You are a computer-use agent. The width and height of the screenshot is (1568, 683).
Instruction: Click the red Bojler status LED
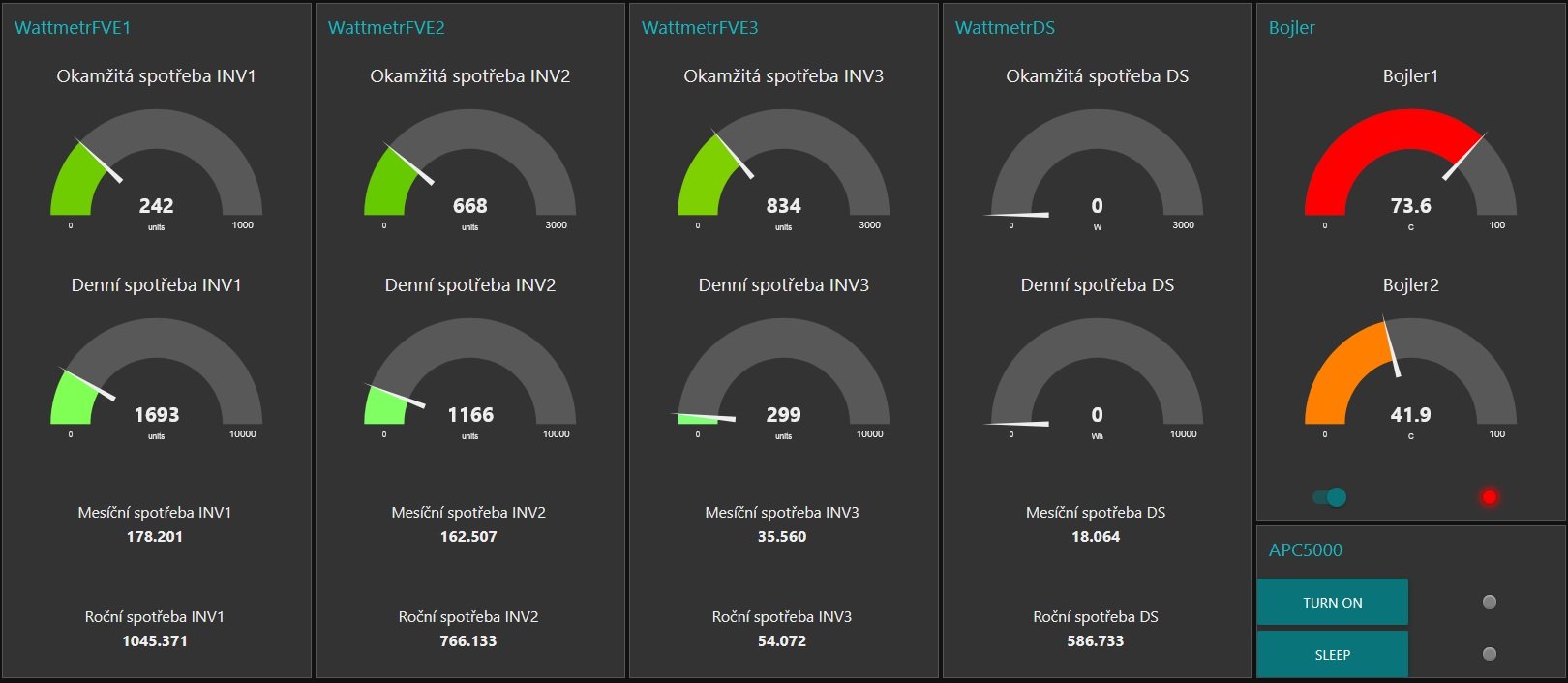tap(1489, 497)
